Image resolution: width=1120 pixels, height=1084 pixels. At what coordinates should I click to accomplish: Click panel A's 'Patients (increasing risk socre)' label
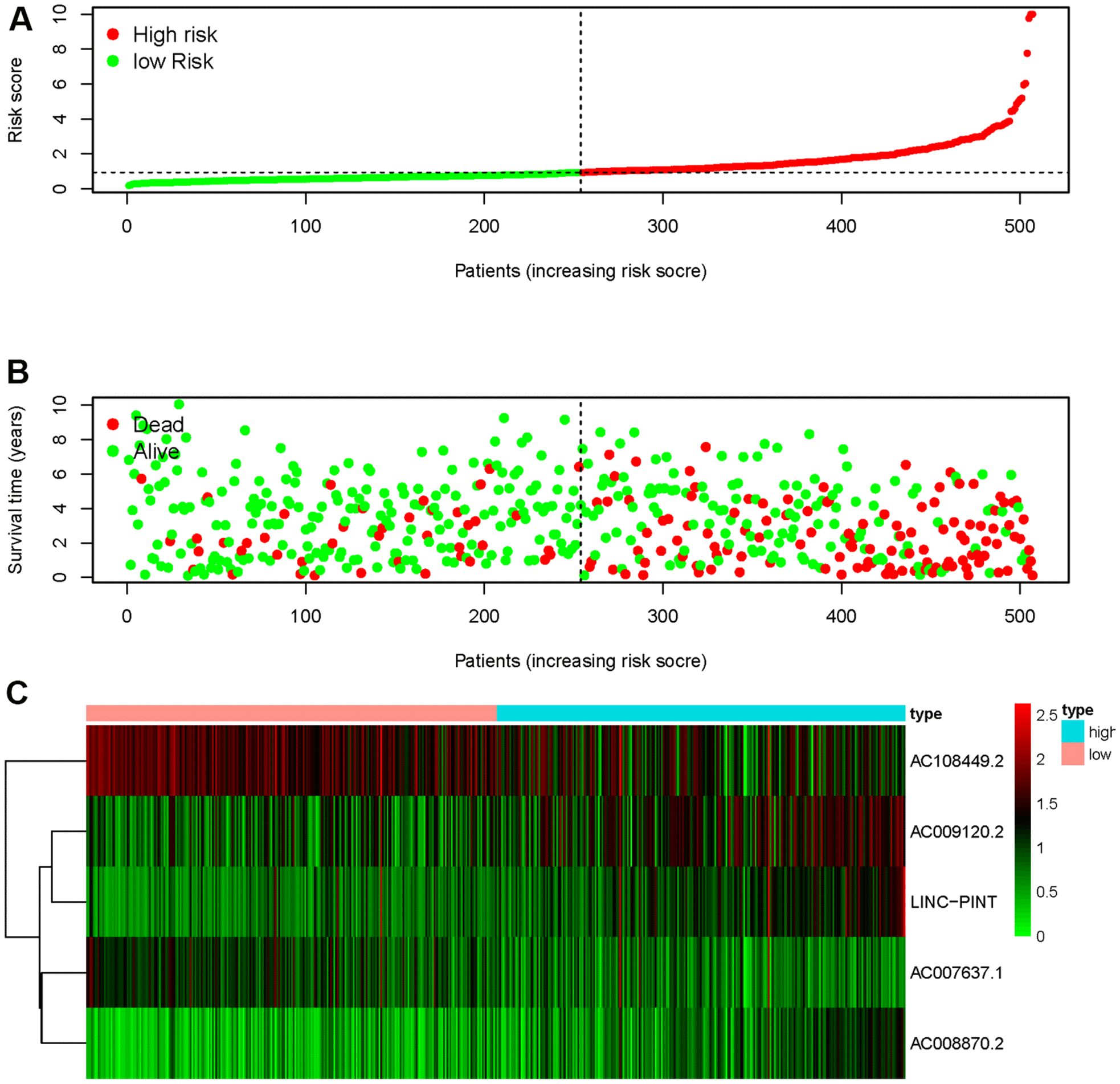click(581, 271)
